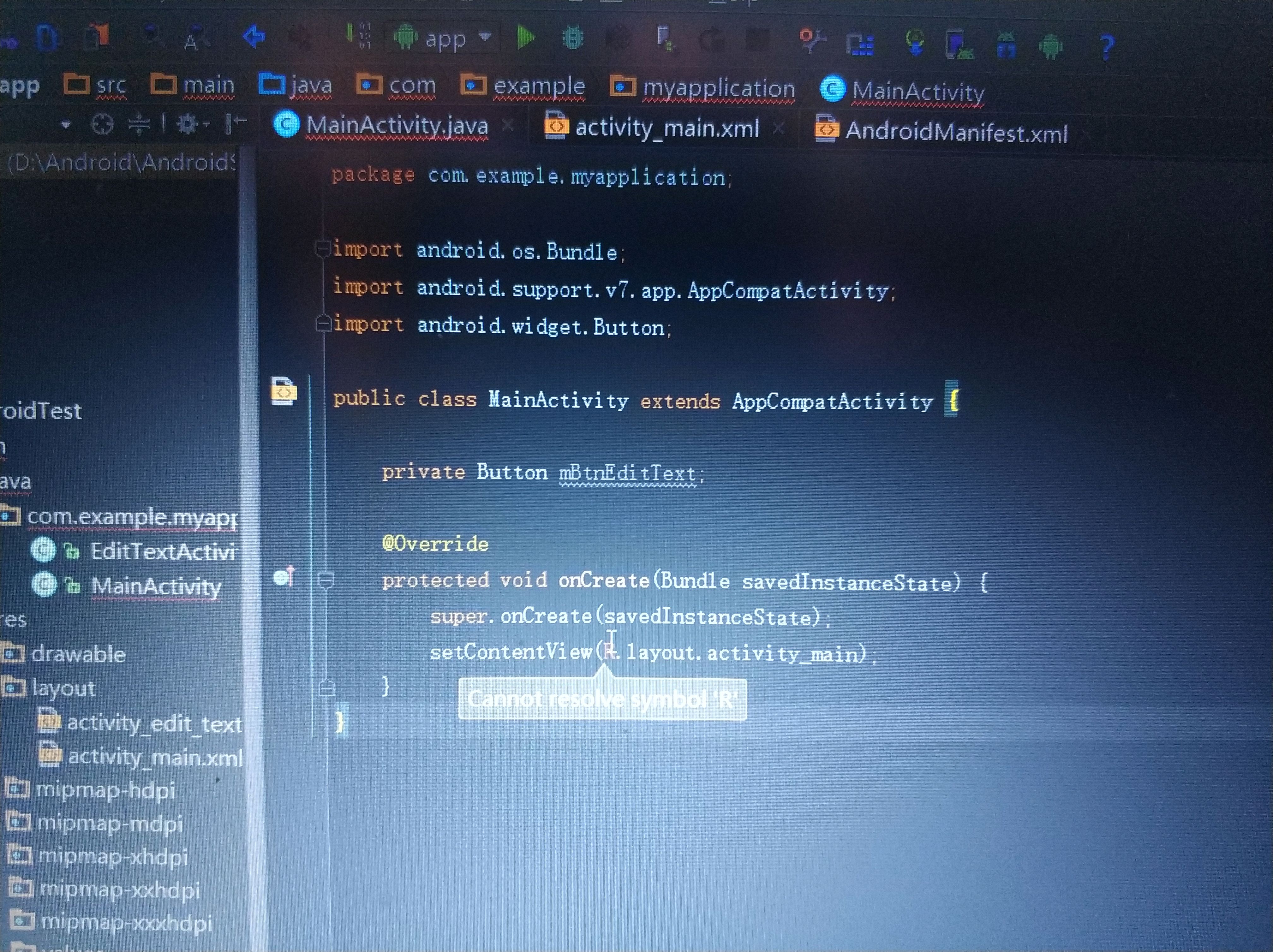Click the @Override annotation in code
The image size is (1273, 952).
[x=435, y=543]
